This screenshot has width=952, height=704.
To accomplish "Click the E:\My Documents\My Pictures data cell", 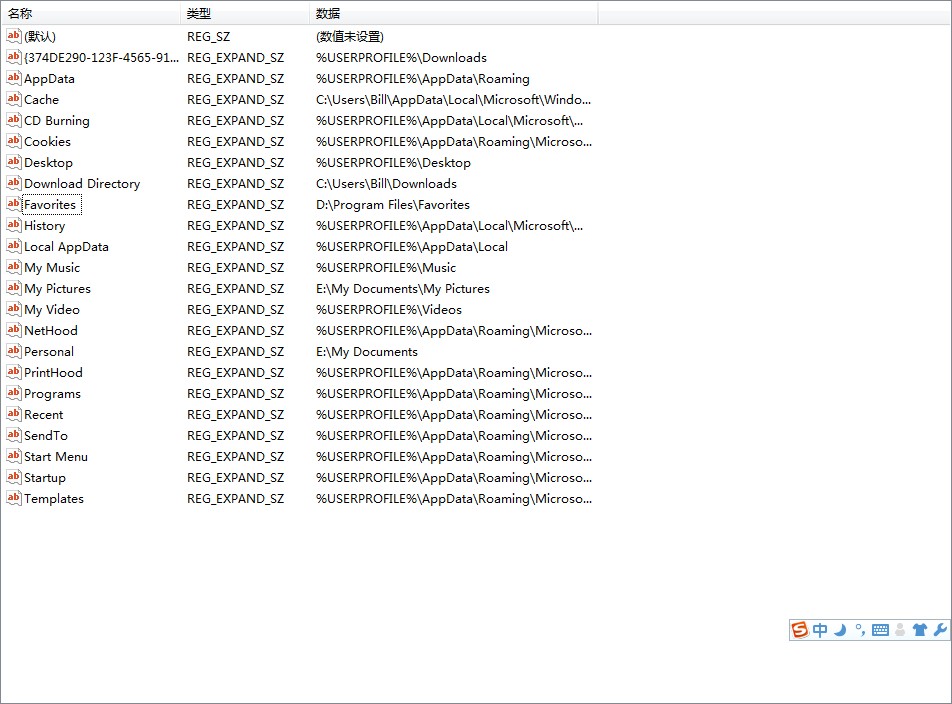I will pos(403,289).
